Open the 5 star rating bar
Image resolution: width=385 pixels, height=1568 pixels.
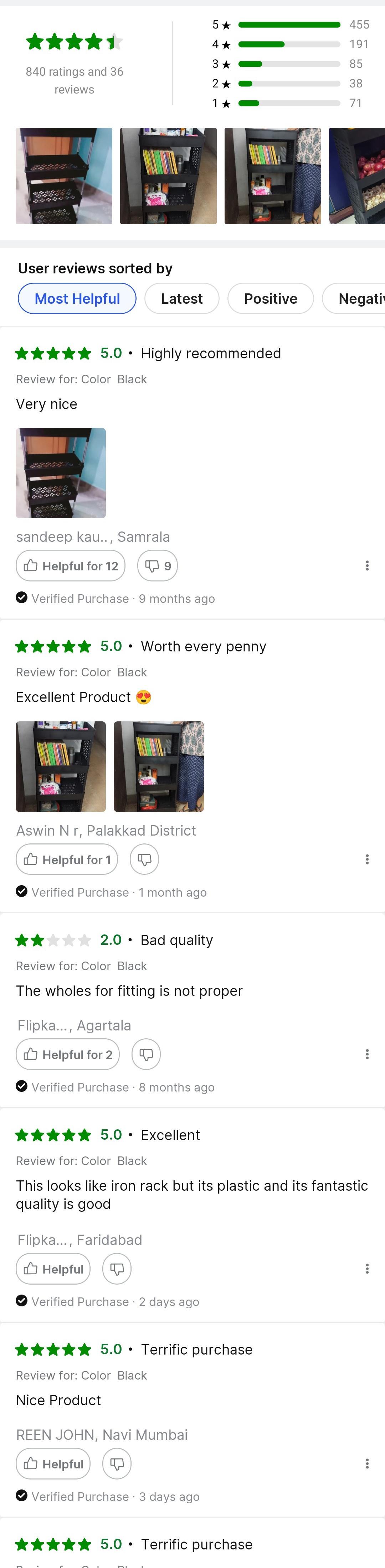tap(289, 25)
